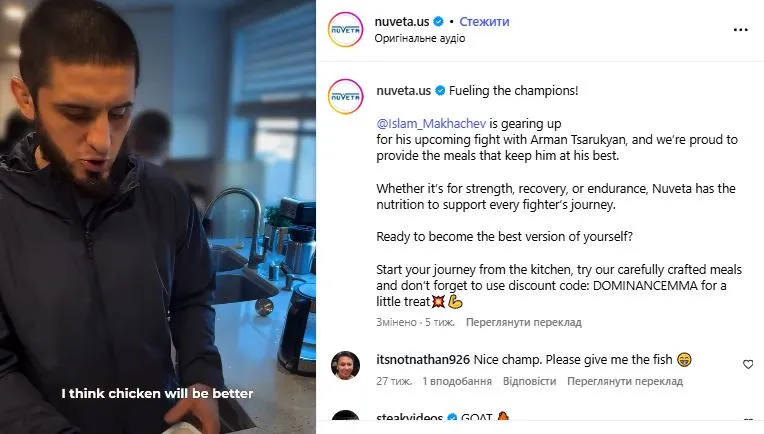Translate the itsnotnathan926 comment
Image resolution: width=764 pixels, height=434 pixels.
(625, 381)
